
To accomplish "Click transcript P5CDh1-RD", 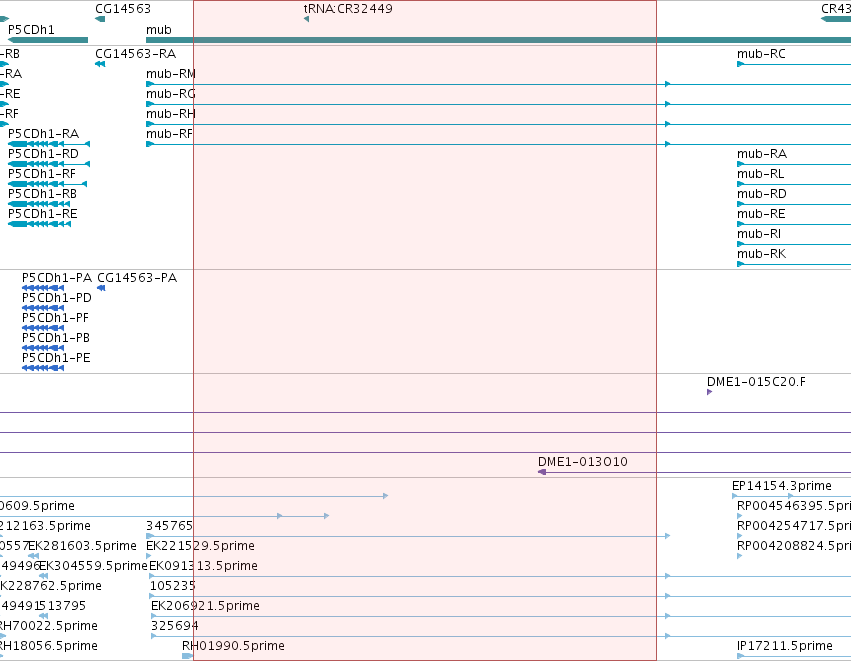I will pyautogui.click(x=43, y=154).
